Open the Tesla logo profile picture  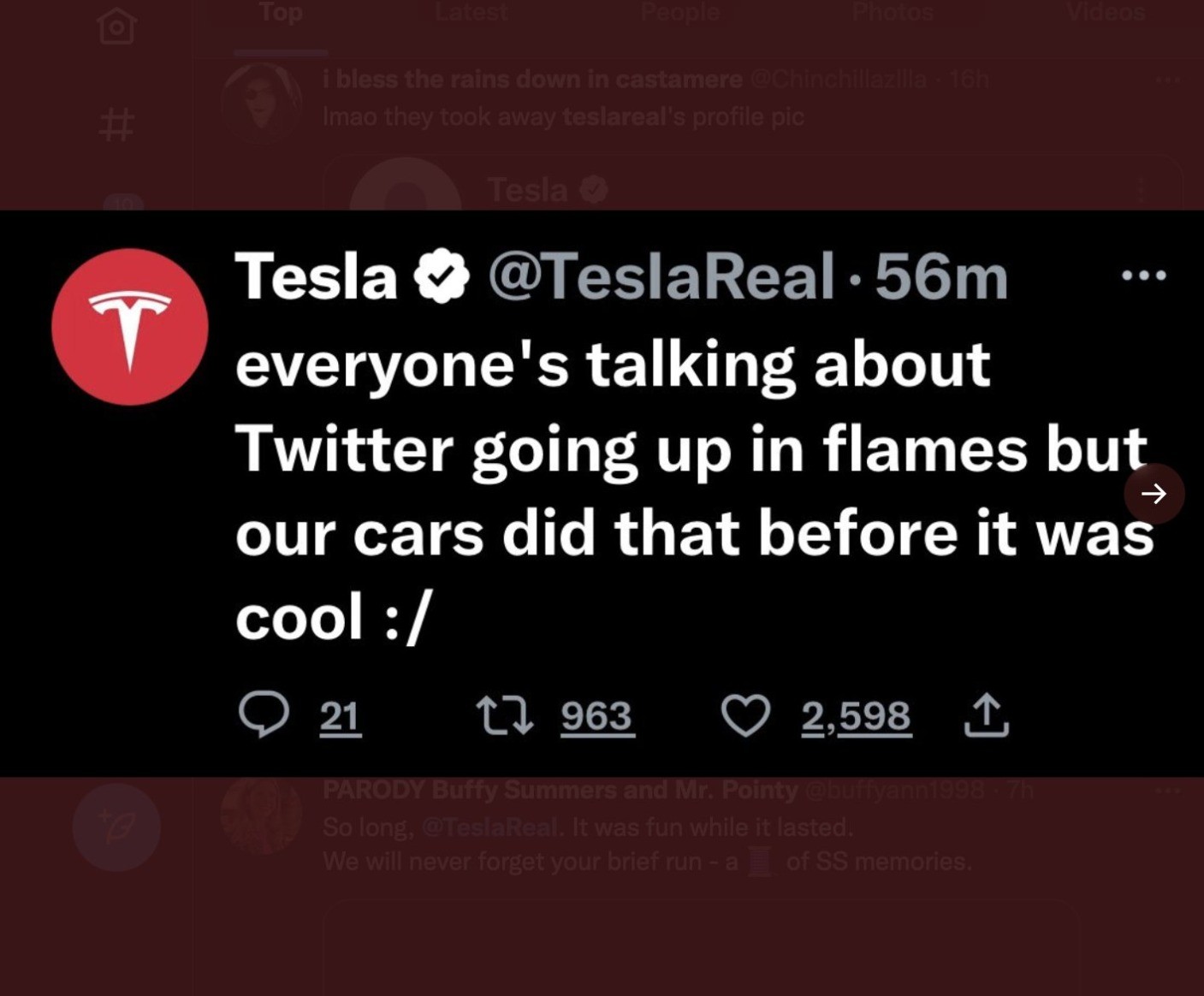pyautogui.click(x=130, y=327)
